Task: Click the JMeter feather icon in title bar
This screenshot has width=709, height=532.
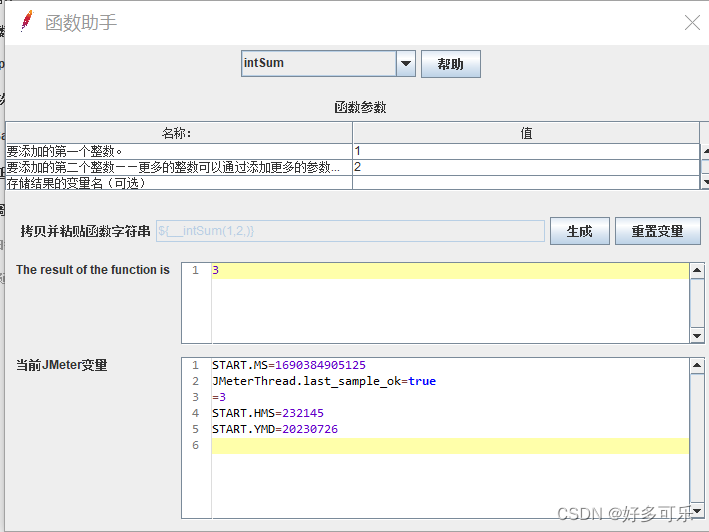Action: click(x=27, y=21)
